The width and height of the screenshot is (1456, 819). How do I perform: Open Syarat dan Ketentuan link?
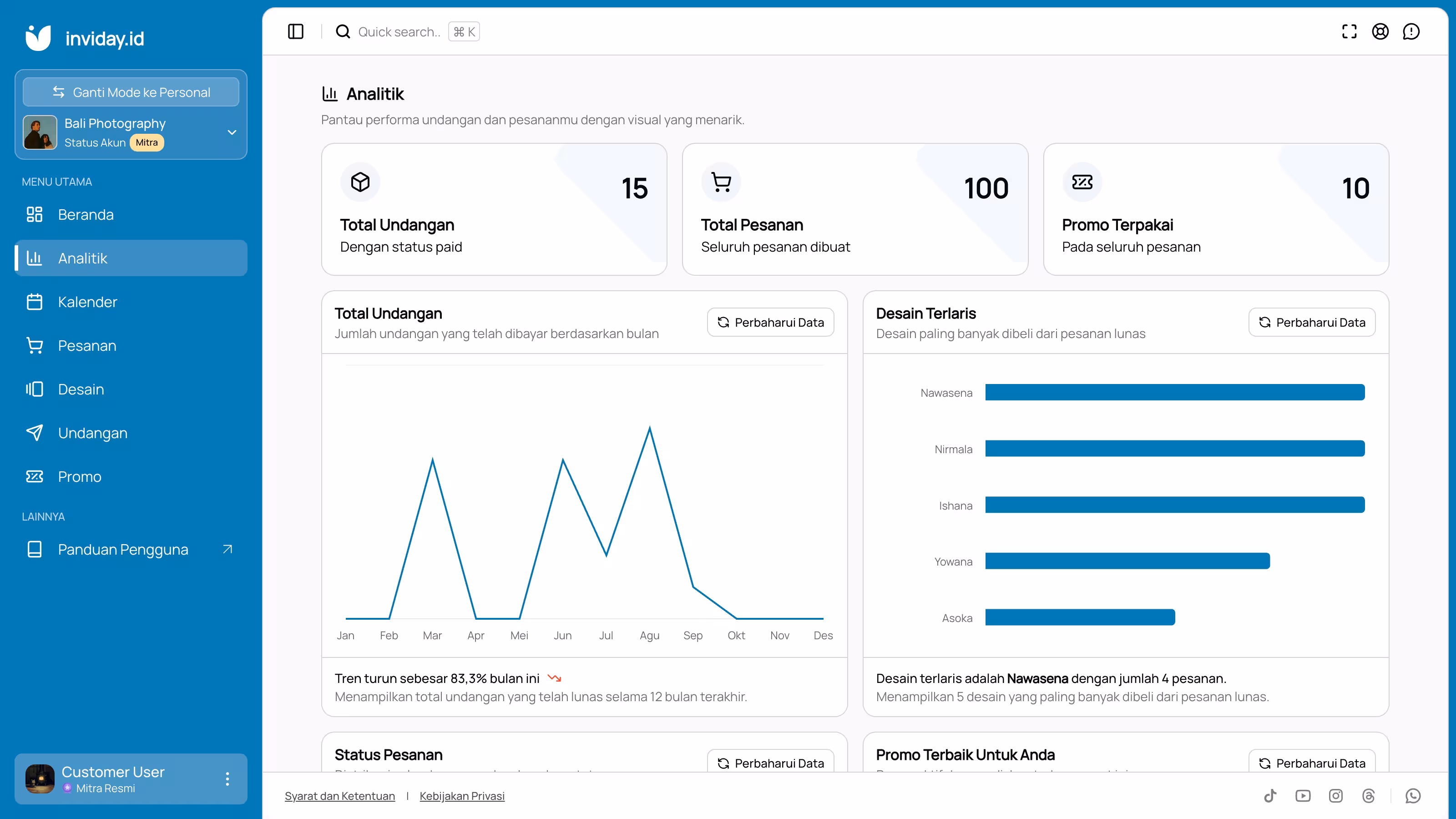point(340,796)
